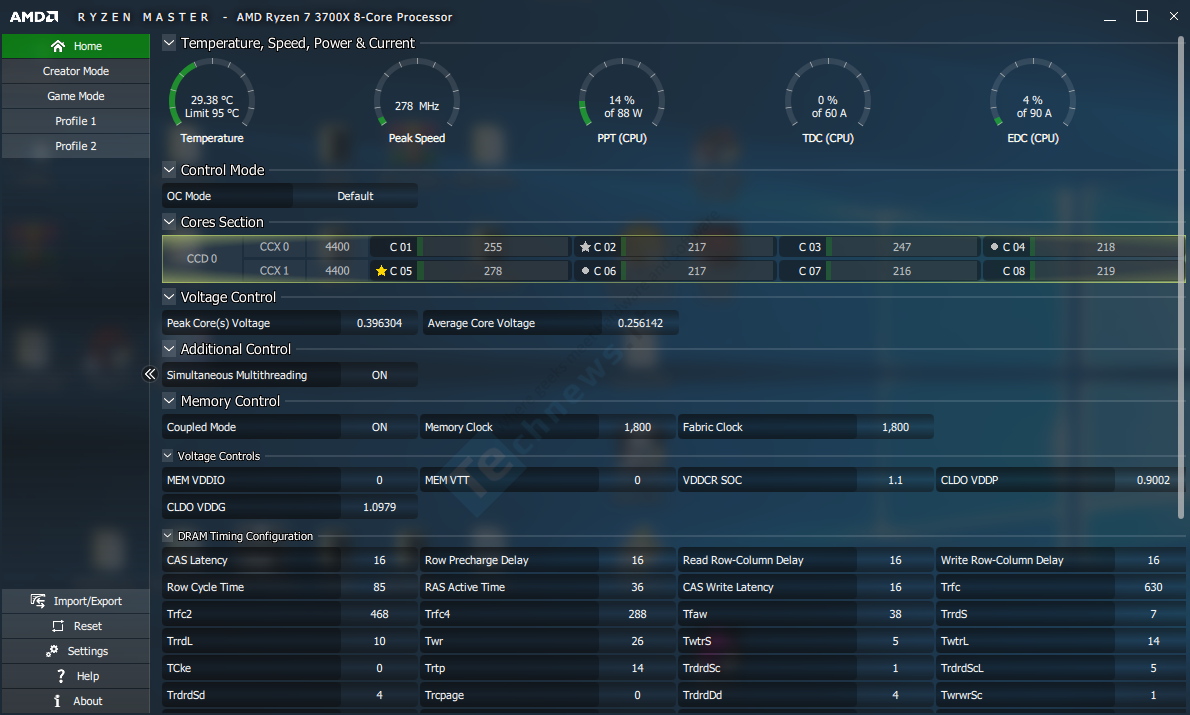Click the Help question mark icon
1190x715 pixels.
61,676
